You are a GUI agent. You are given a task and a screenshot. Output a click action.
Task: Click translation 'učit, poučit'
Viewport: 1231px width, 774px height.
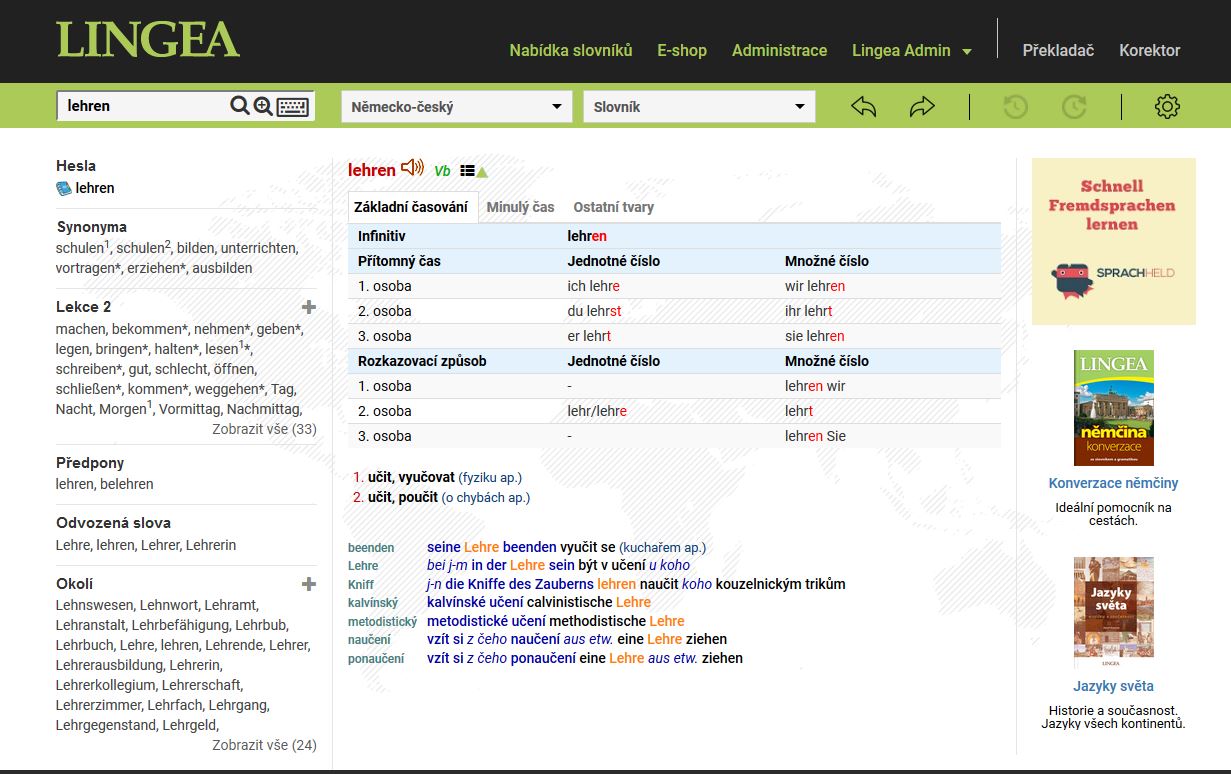(403, 497)
